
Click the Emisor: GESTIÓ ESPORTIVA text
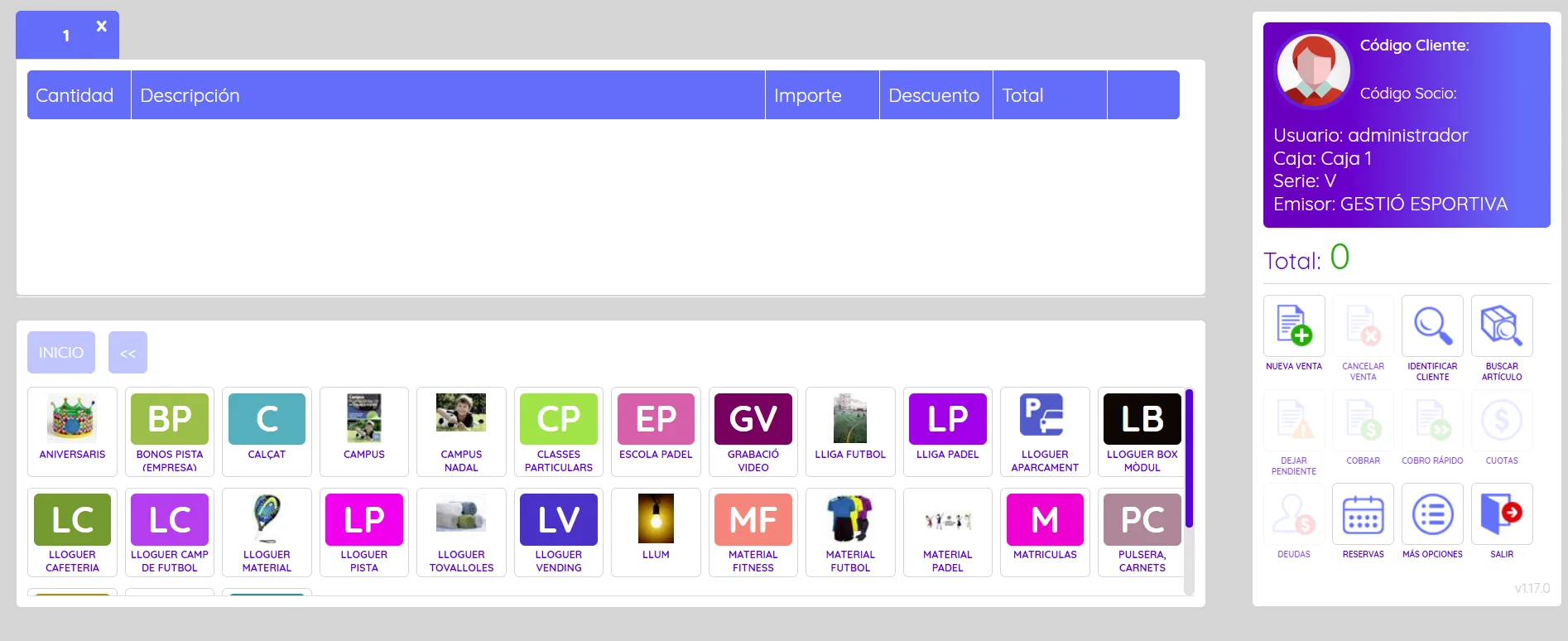(x=1391, y=204)
